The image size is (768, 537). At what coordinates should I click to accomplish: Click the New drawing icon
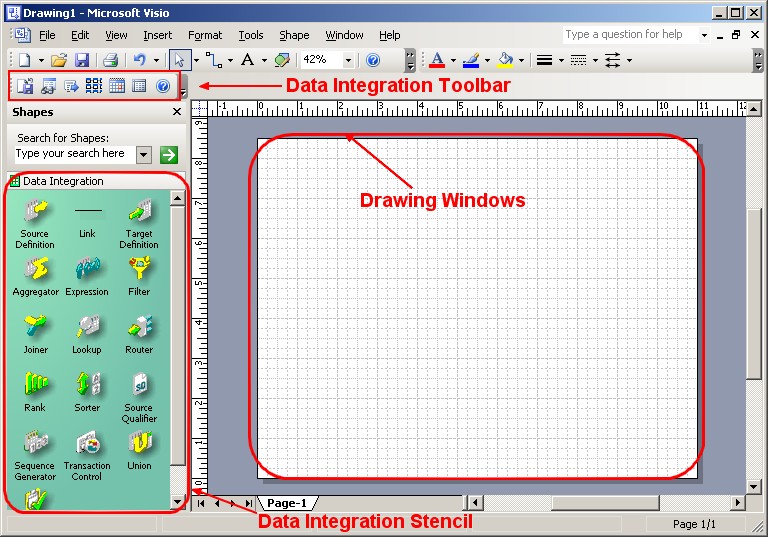tap(24, 60)
